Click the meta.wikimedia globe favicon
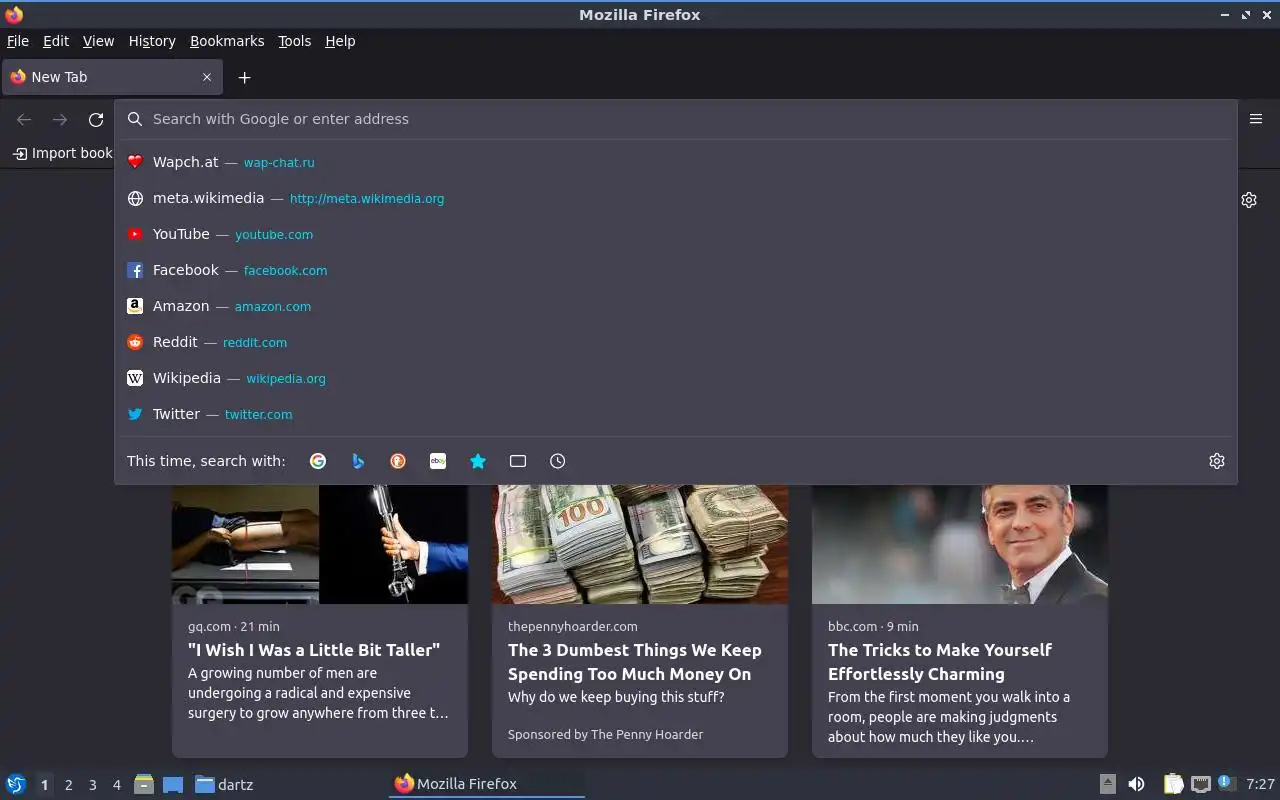1280x800 pixels. (x=135, y=198)
